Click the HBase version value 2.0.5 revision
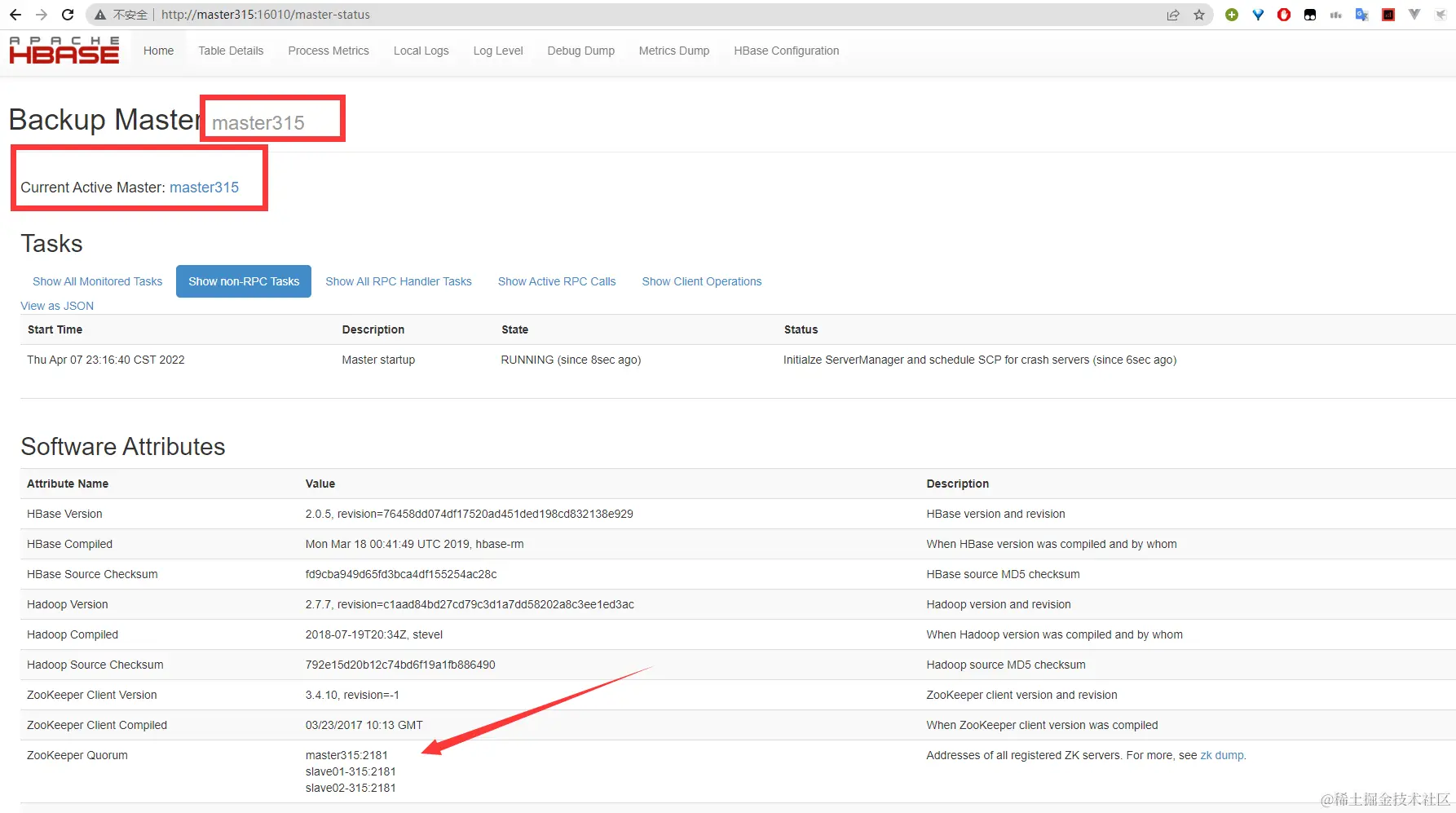 click(470, 514)
